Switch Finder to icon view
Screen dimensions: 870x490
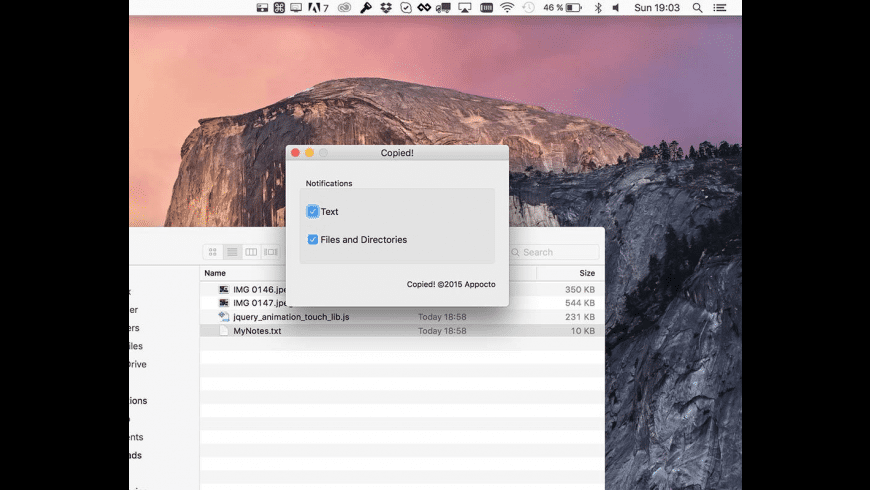click(213, 252)
